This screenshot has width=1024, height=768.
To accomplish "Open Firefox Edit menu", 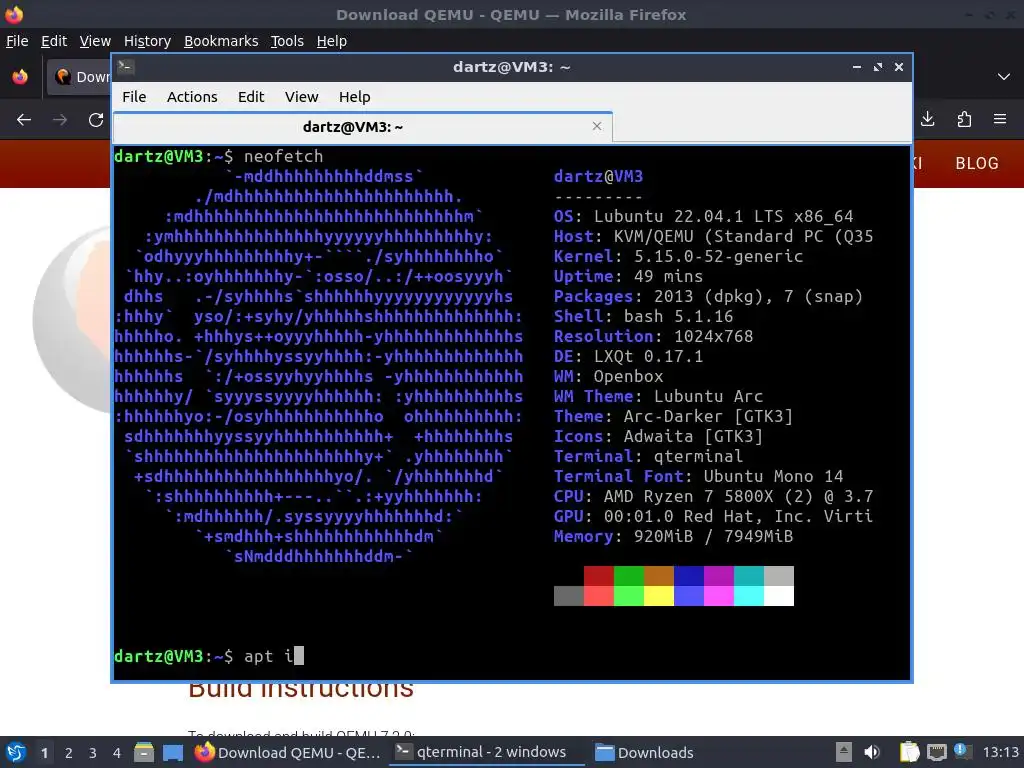I will [x=54, y=41].
